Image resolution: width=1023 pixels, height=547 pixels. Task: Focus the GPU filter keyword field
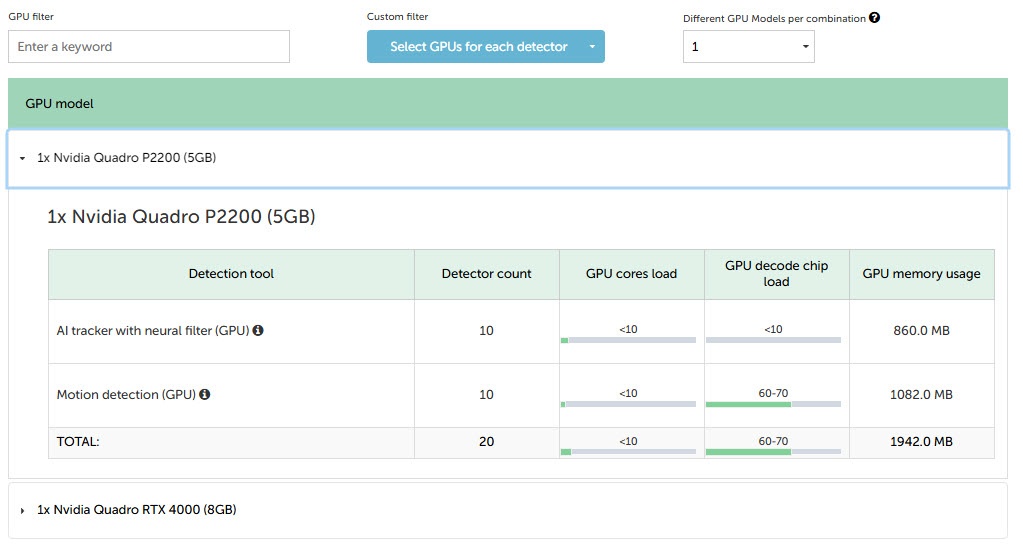click(x=149, y=47)
